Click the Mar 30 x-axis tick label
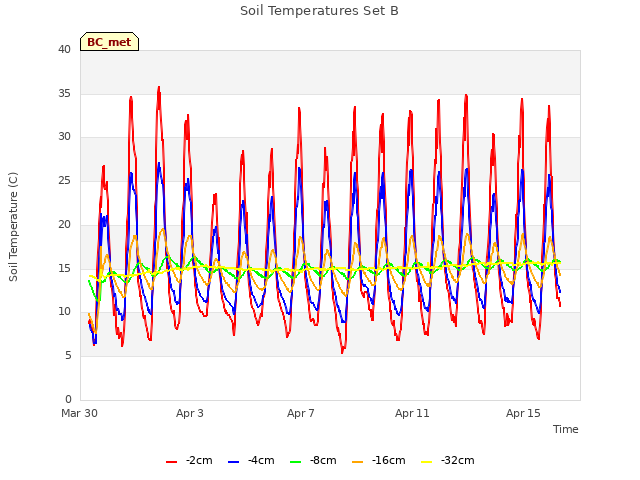Viewport: 640px width, 480px height. pos(80,413)
